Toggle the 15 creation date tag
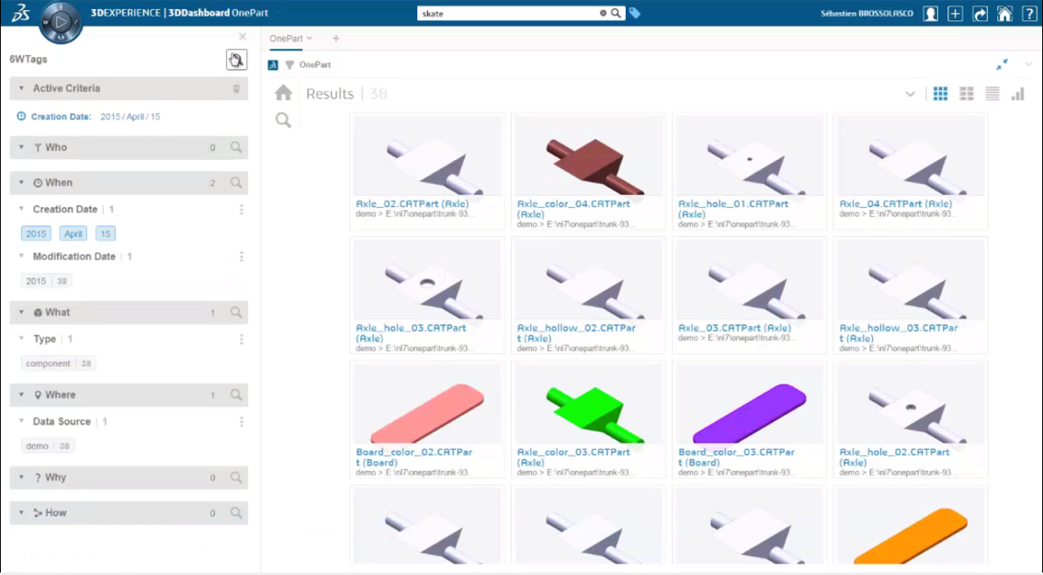This screenshot has width=1043, height=575. click(x=105, y=234)
